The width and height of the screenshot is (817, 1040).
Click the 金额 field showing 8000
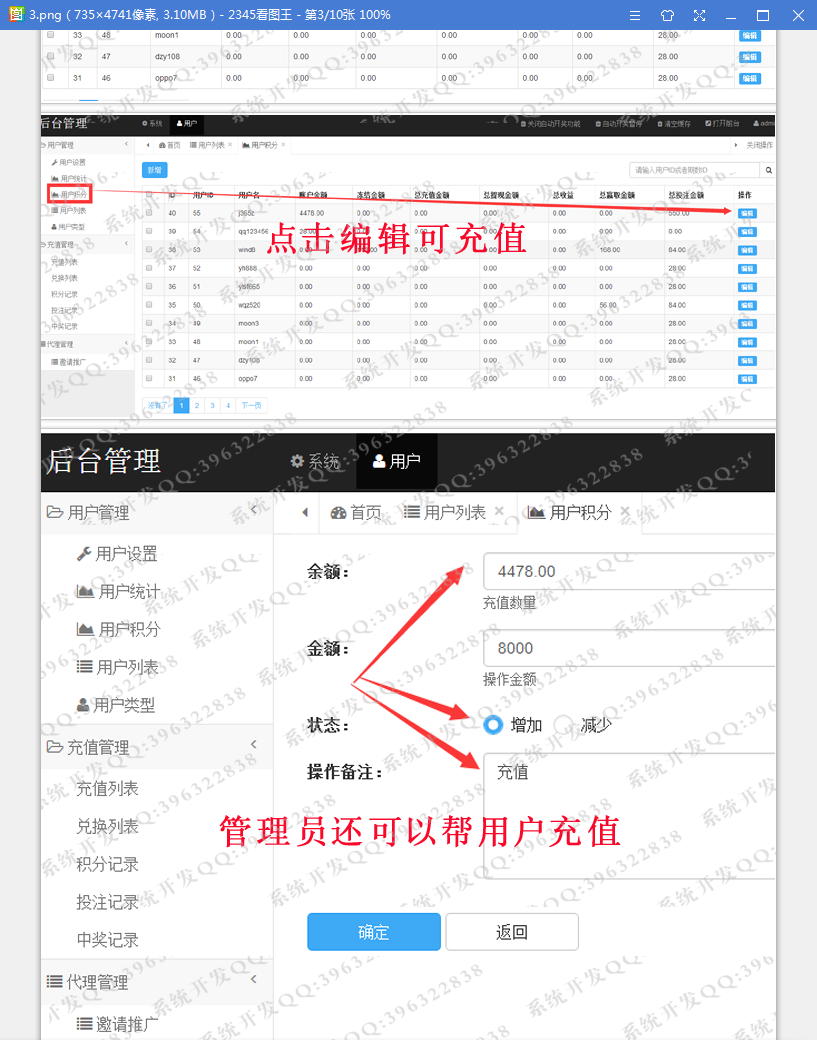629,648
